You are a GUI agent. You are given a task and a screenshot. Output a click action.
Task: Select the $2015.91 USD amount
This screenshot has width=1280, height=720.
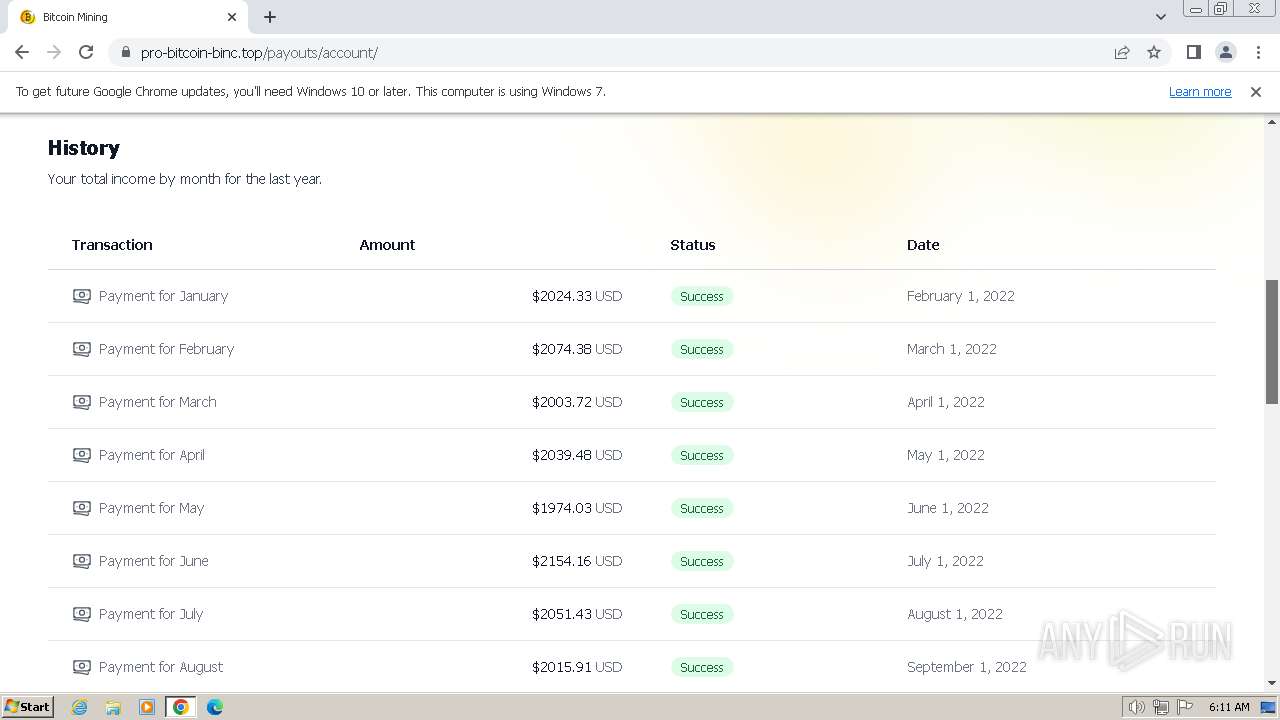click(x=577, y=667)
